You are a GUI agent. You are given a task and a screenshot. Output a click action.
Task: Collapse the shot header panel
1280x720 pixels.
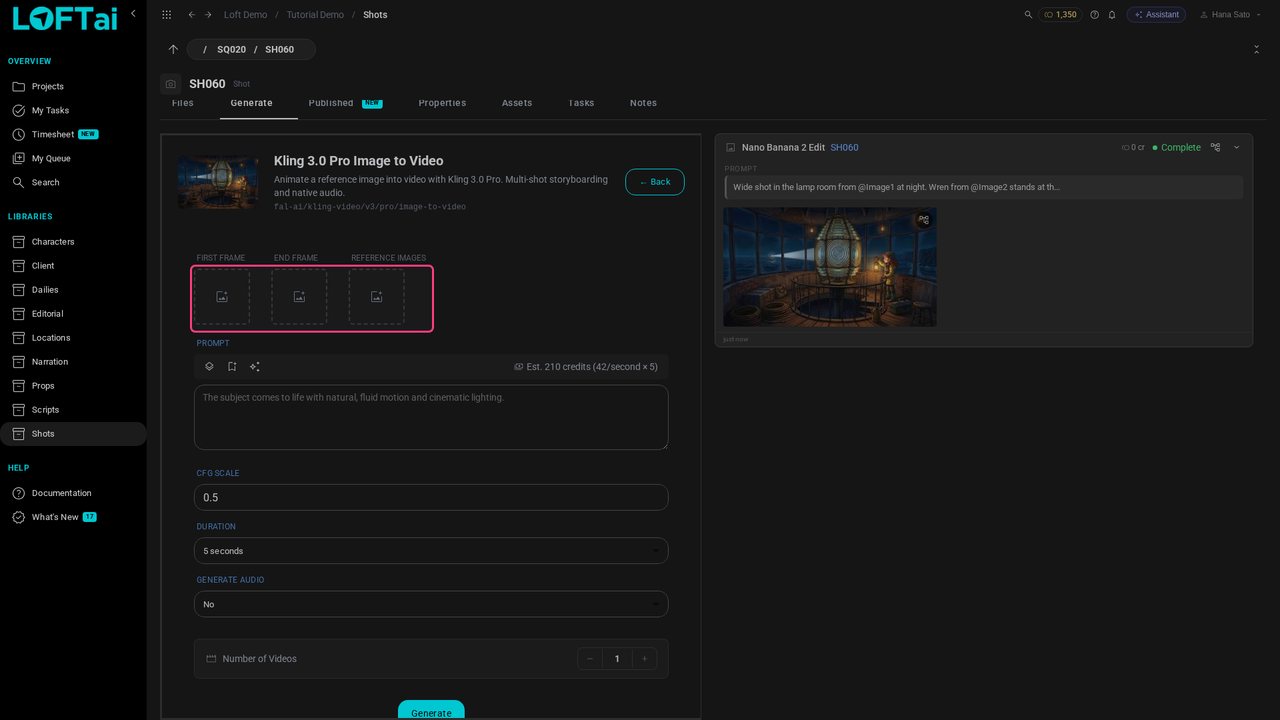coord(1256,49)
